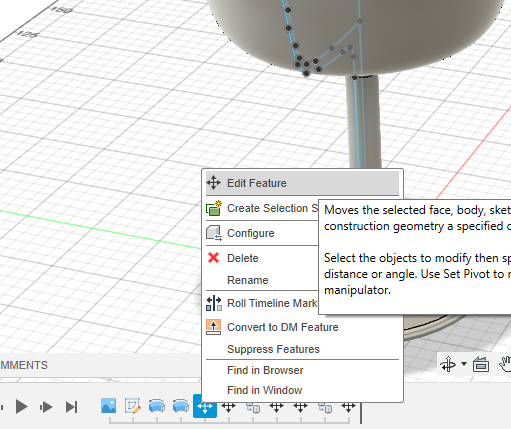The width and height of the screenshot is (511, 429).
Task: Select the highlighted Move feature in timeline
Action: [x=205, y=406]
